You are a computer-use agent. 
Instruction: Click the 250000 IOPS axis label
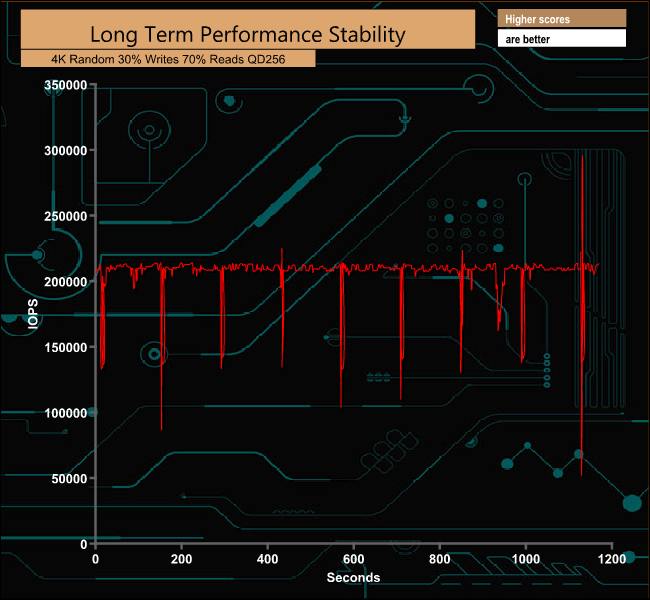tap(65, 216)
